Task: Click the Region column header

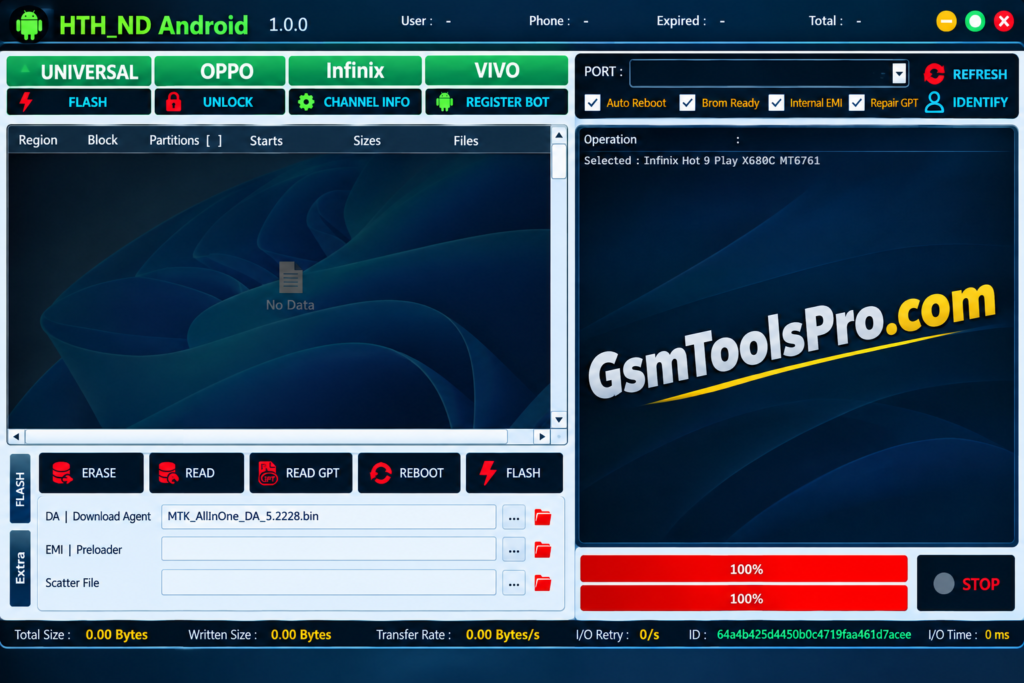Action: 38,140
